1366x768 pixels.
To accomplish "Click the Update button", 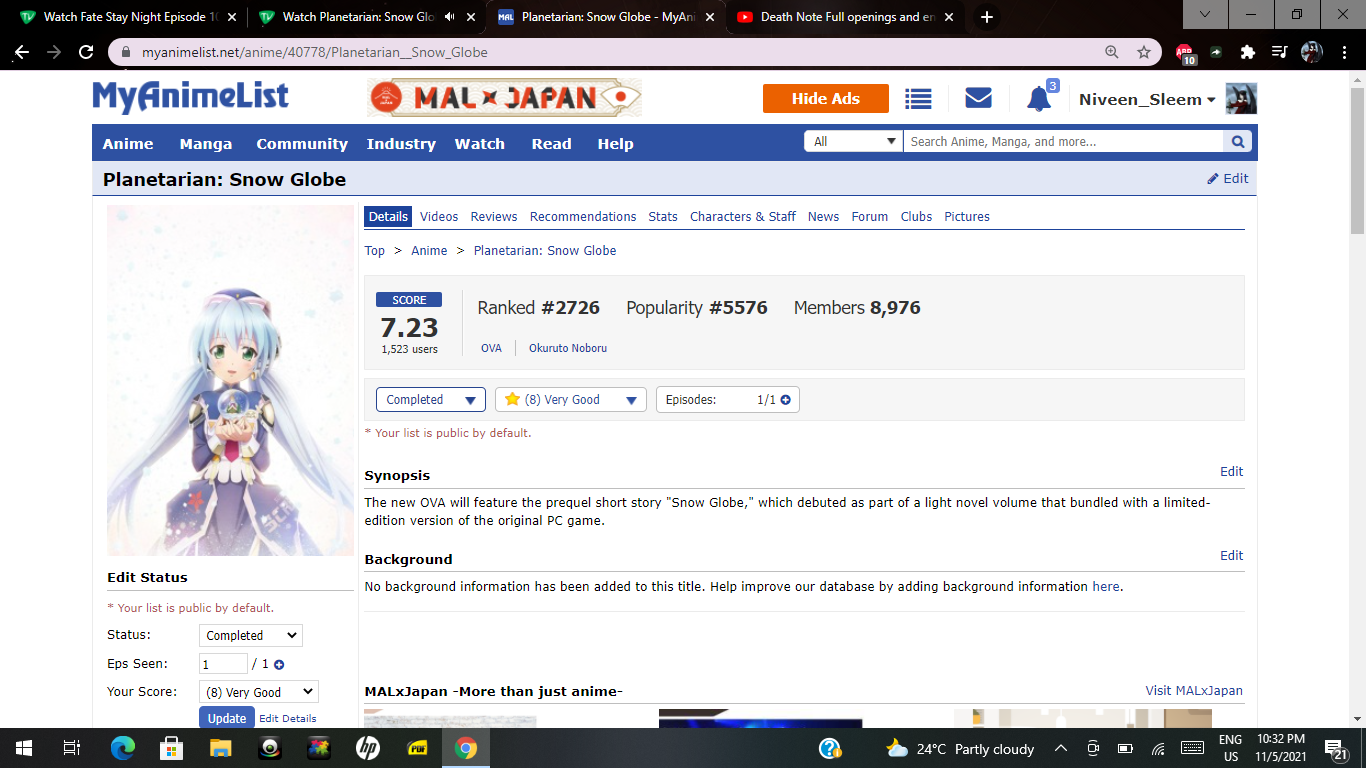I will click(x=227, y=718).
